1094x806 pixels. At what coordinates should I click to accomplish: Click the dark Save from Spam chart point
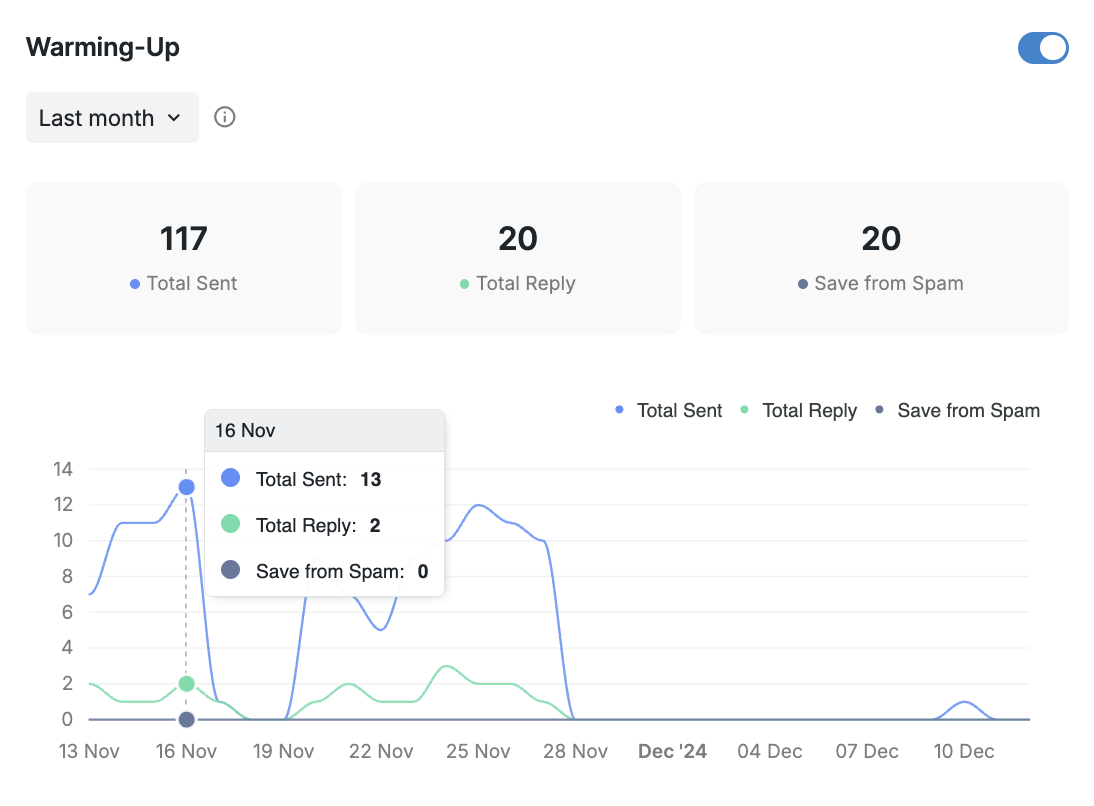(186, 719)
